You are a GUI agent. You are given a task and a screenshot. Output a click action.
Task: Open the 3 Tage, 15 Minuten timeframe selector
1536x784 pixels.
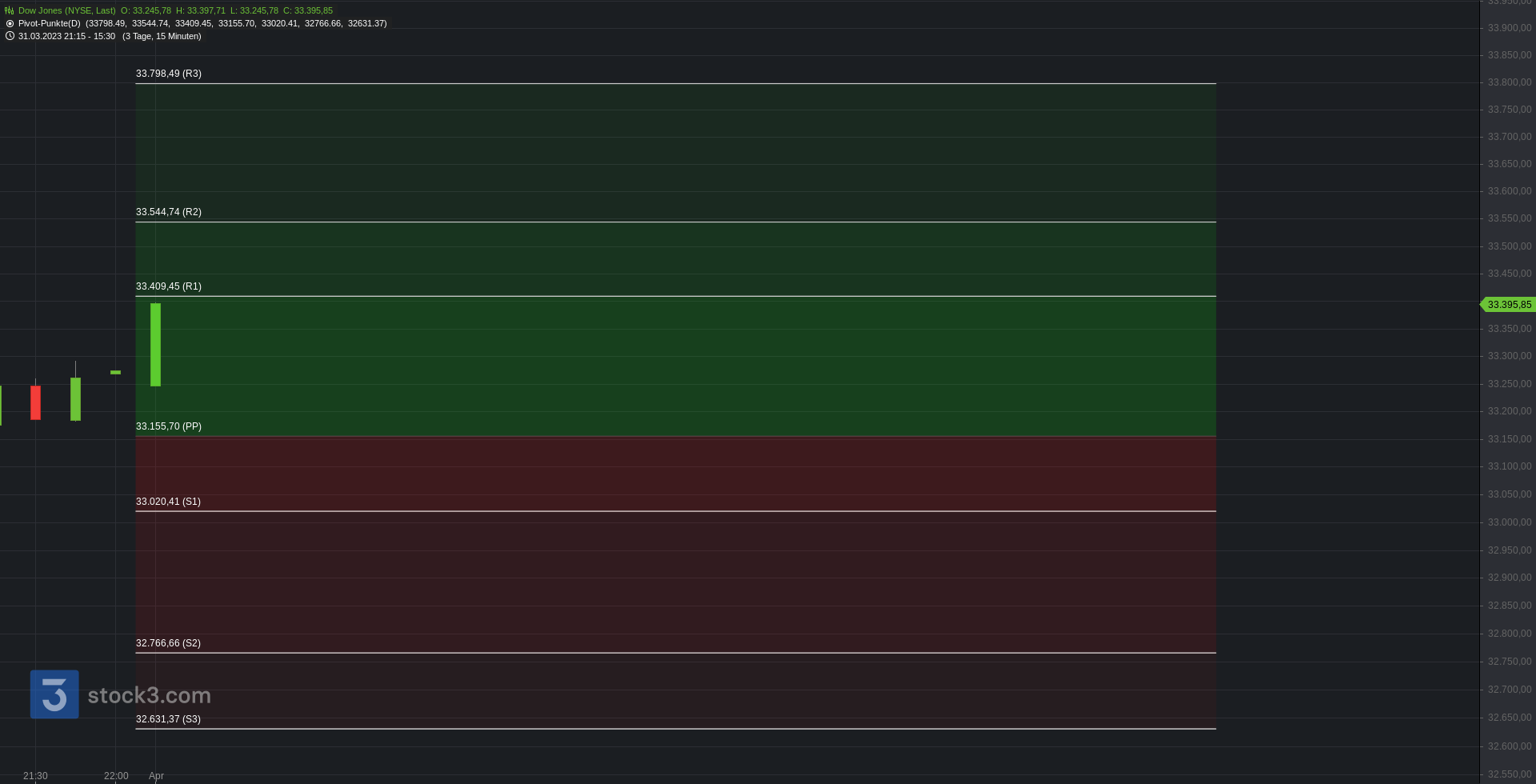pyautogui.click(x=162, y=36)
